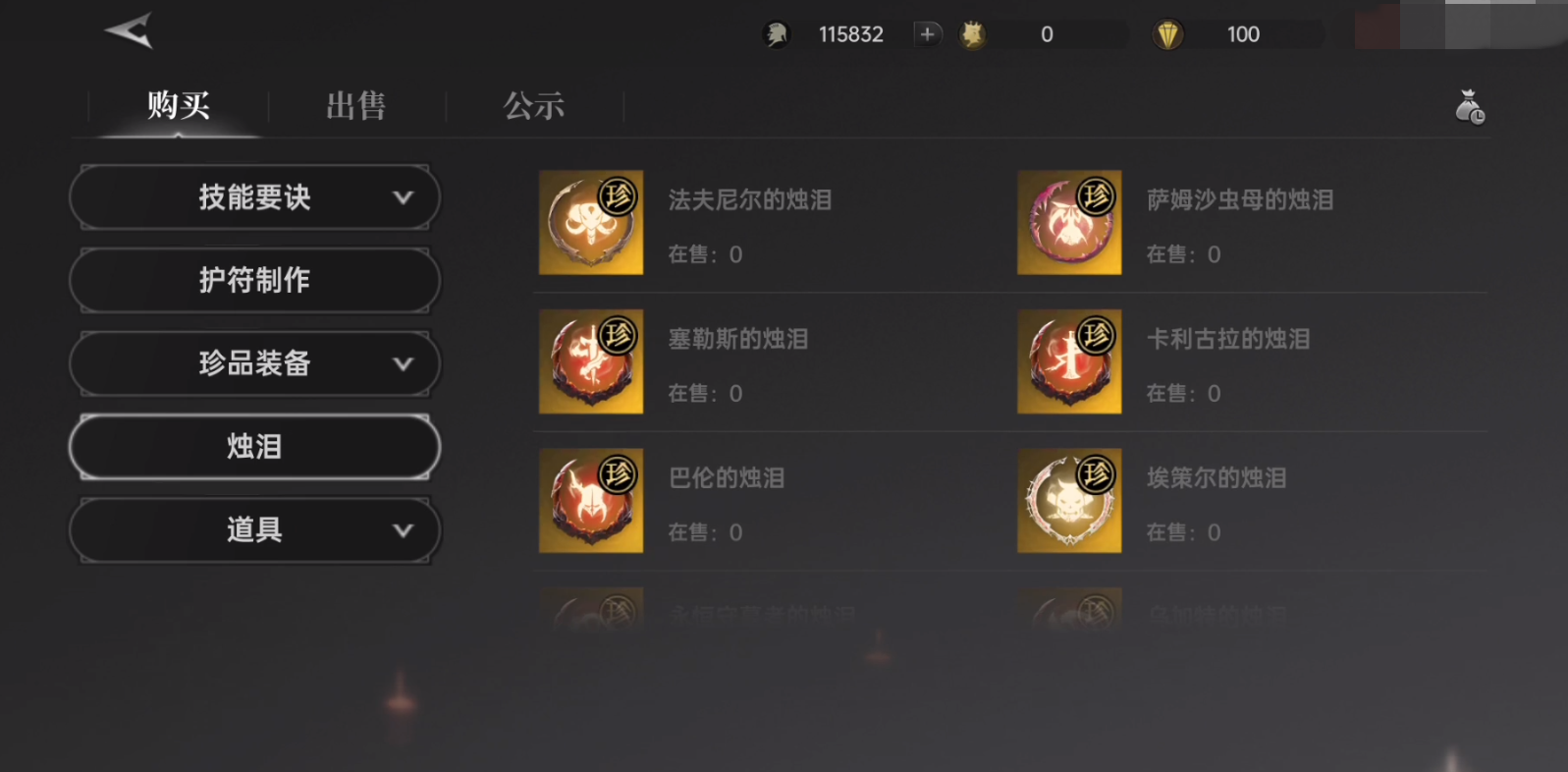Add currency with the plus button
Image resolution: width=1568 pixels, height=772 pixels.
pos(926,34)
